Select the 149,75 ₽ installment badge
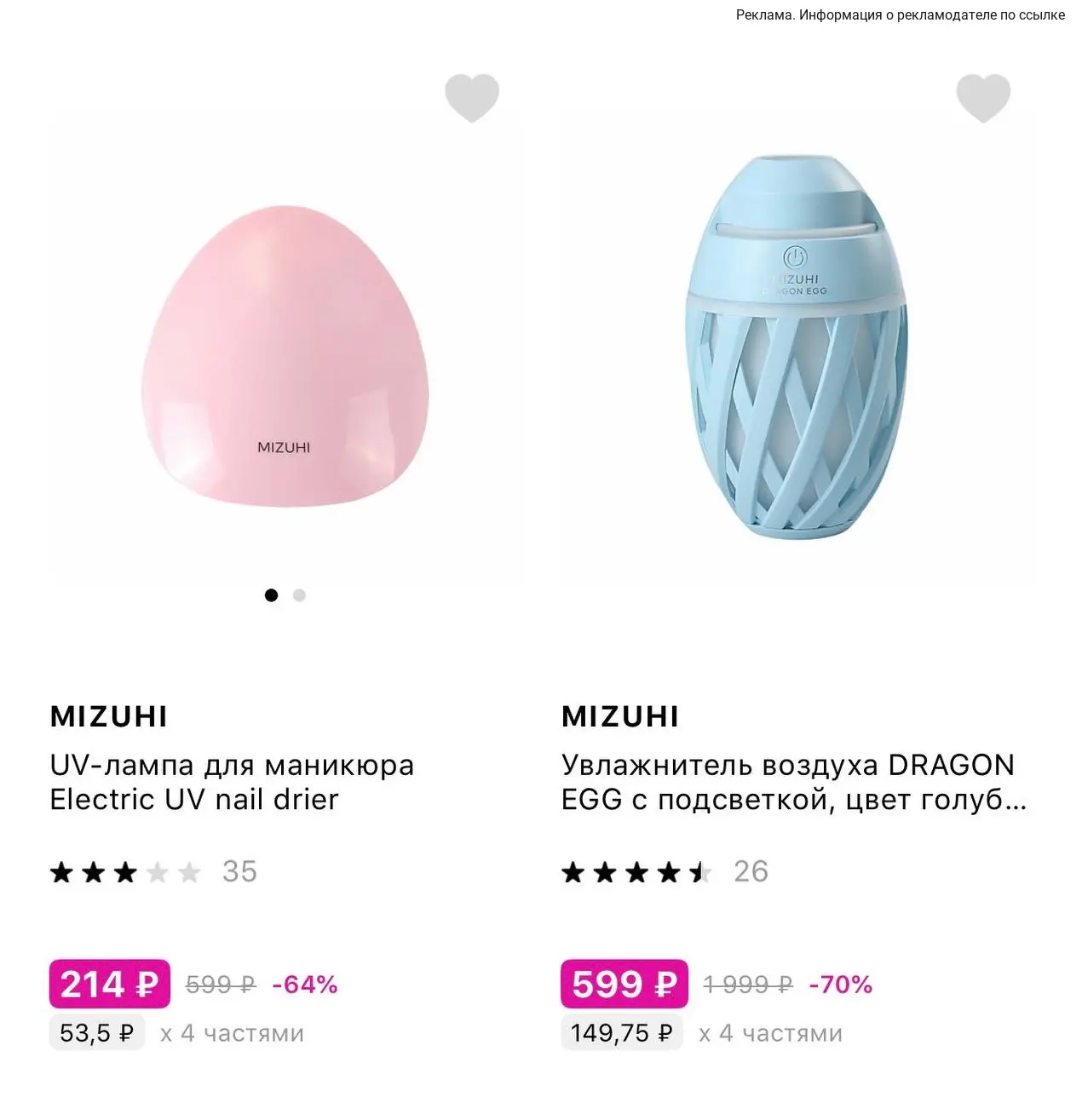This screenshot has width=1082, height=1120. 622,1032
